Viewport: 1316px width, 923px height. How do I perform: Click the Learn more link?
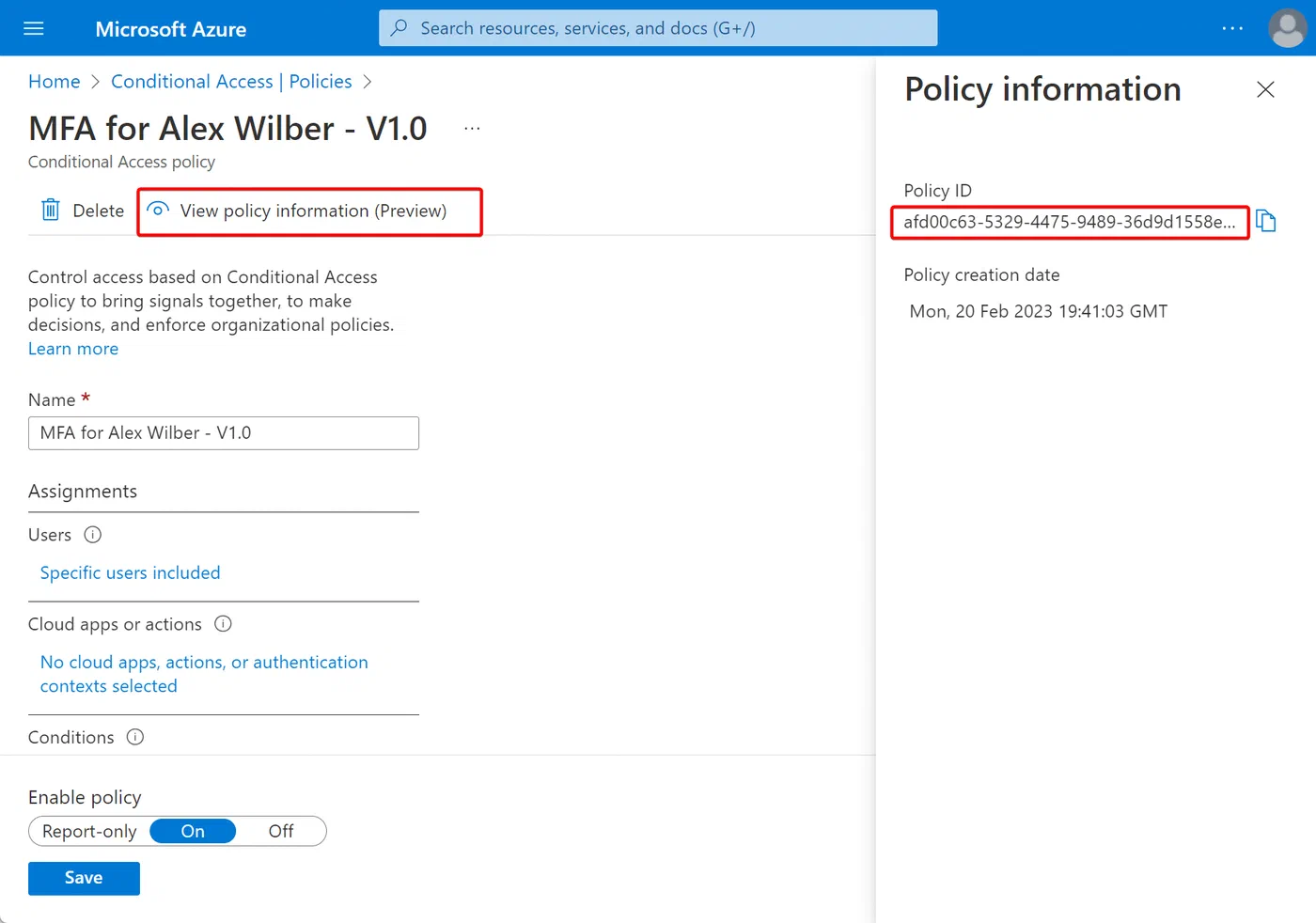pyautogui.click(x=73, y=349)
